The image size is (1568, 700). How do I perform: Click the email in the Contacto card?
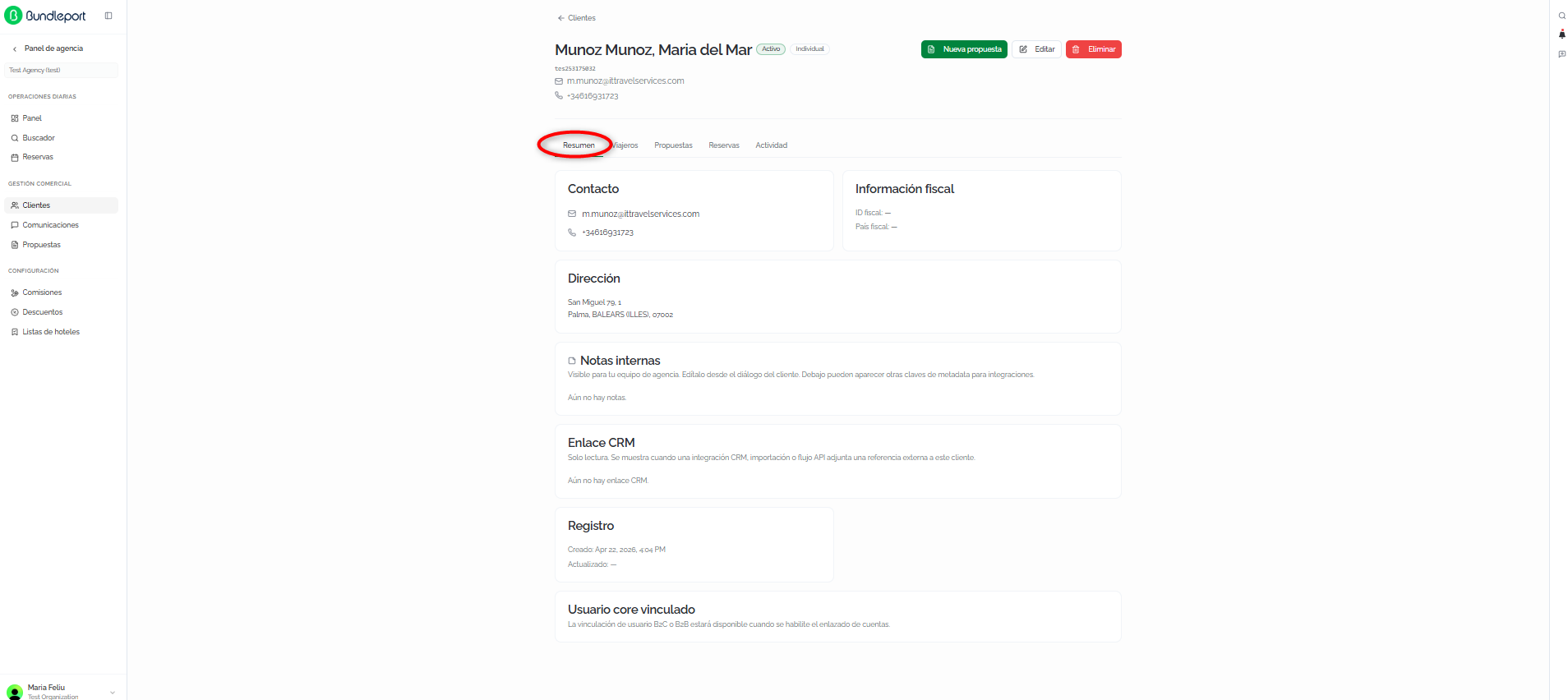point(641,214)
